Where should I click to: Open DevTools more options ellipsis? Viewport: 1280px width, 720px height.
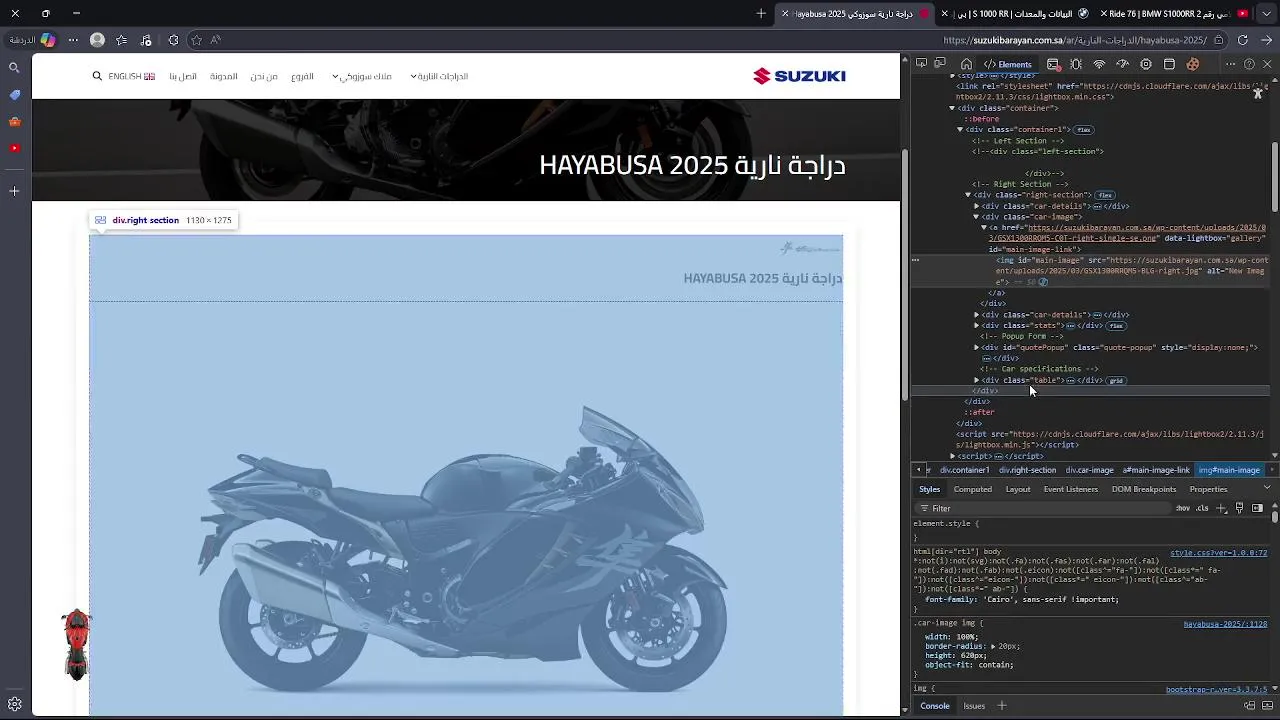tap(1231, 64)
